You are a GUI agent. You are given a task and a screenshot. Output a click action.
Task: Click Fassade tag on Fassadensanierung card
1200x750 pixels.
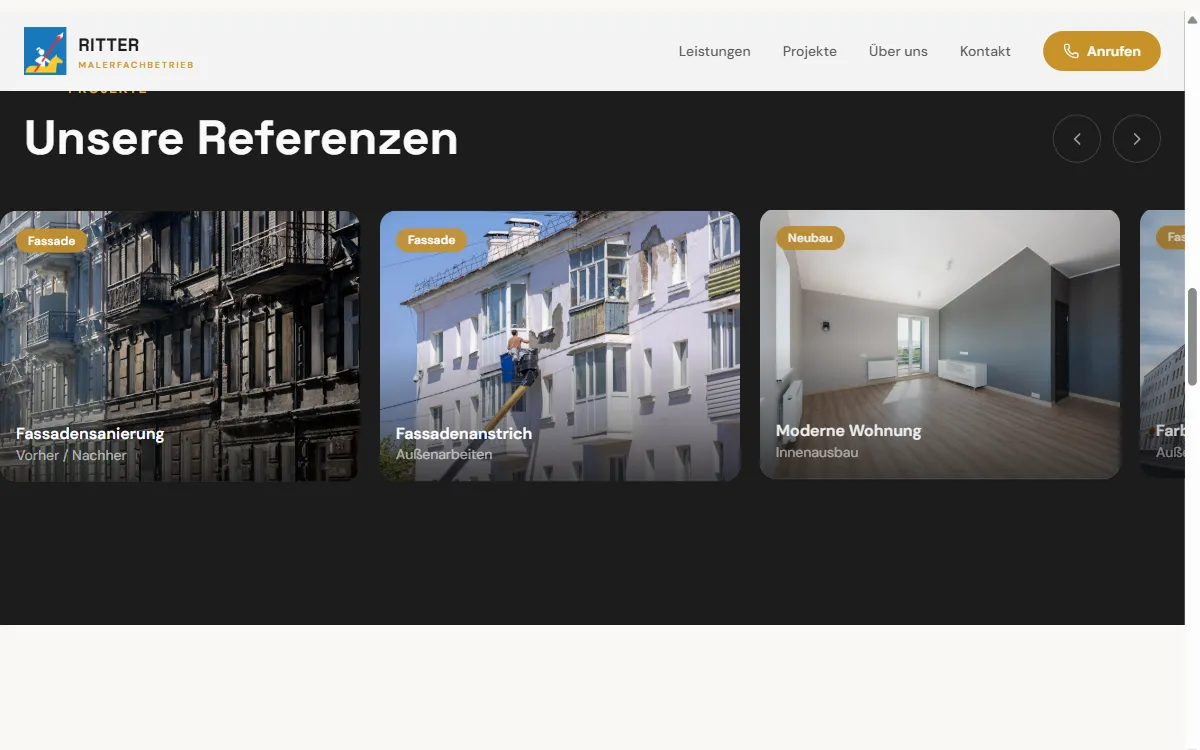(x=51, y=241)
